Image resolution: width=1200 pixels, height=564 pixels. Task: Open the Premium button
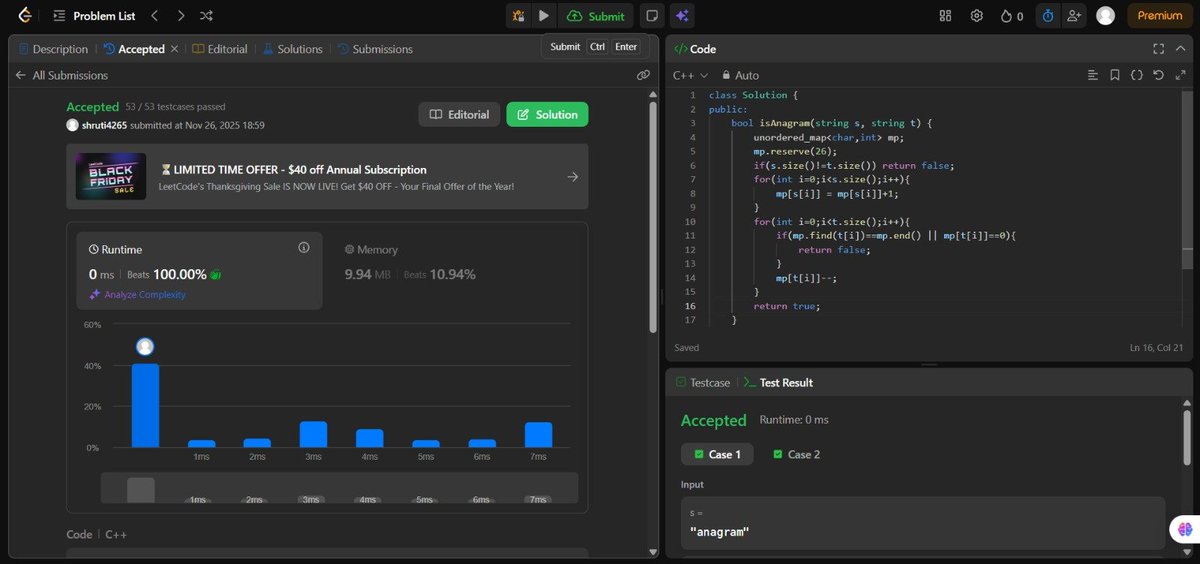pos(1160,16)
